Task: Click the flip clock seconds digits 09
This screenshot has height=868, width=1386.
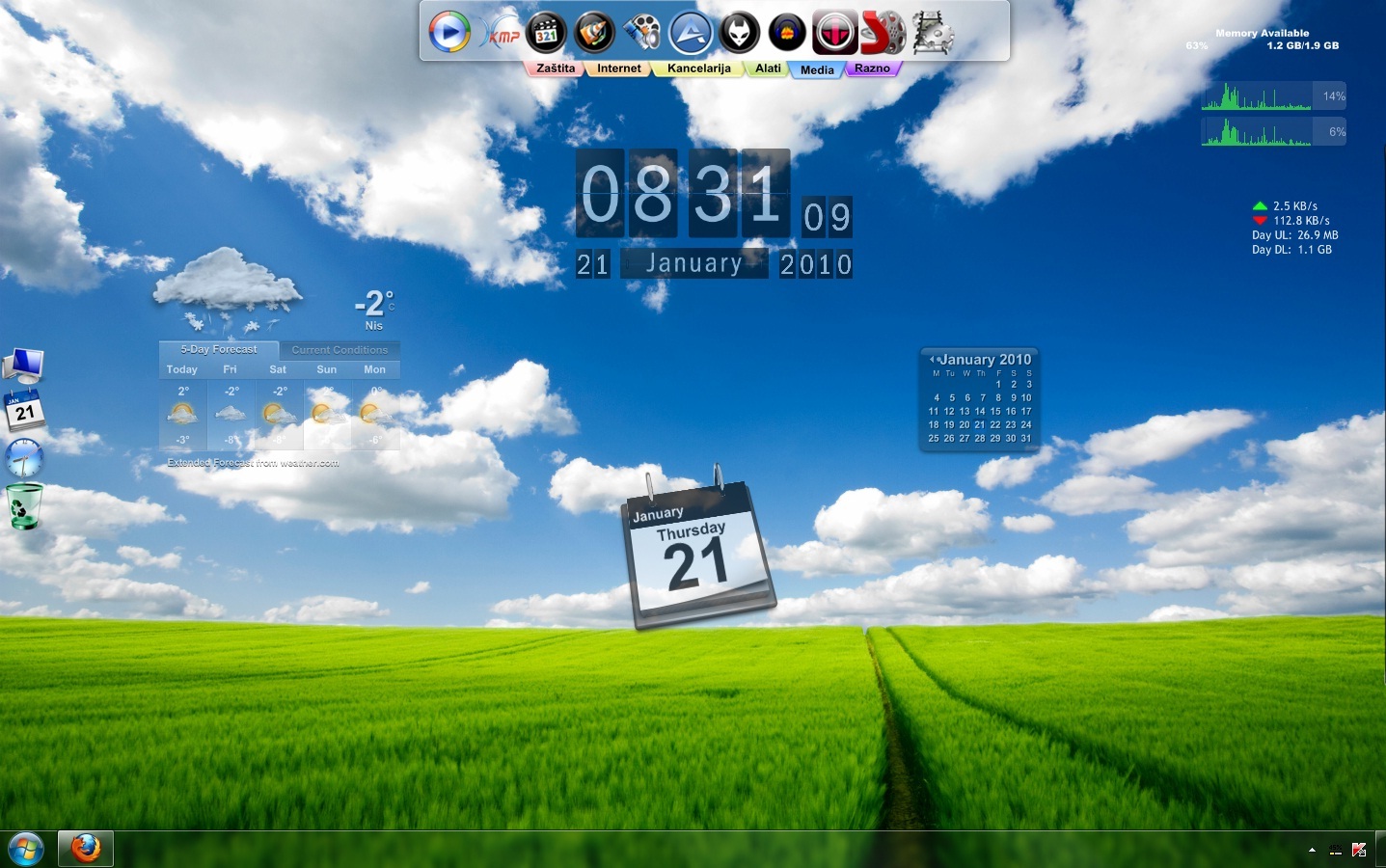Action: 828,217
